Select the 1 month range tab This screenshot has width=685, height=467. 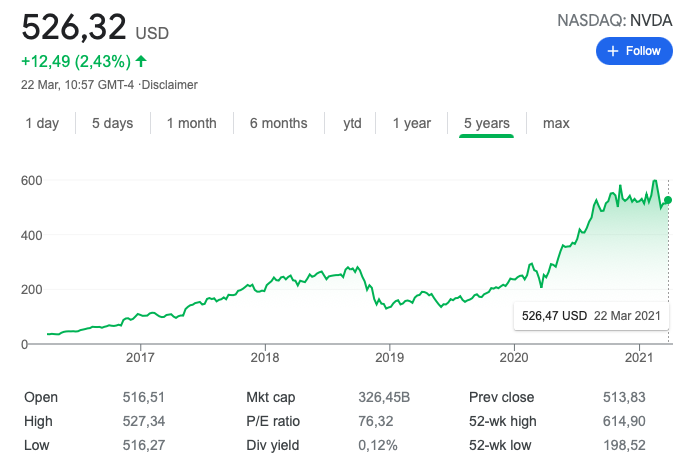(191, 123)
